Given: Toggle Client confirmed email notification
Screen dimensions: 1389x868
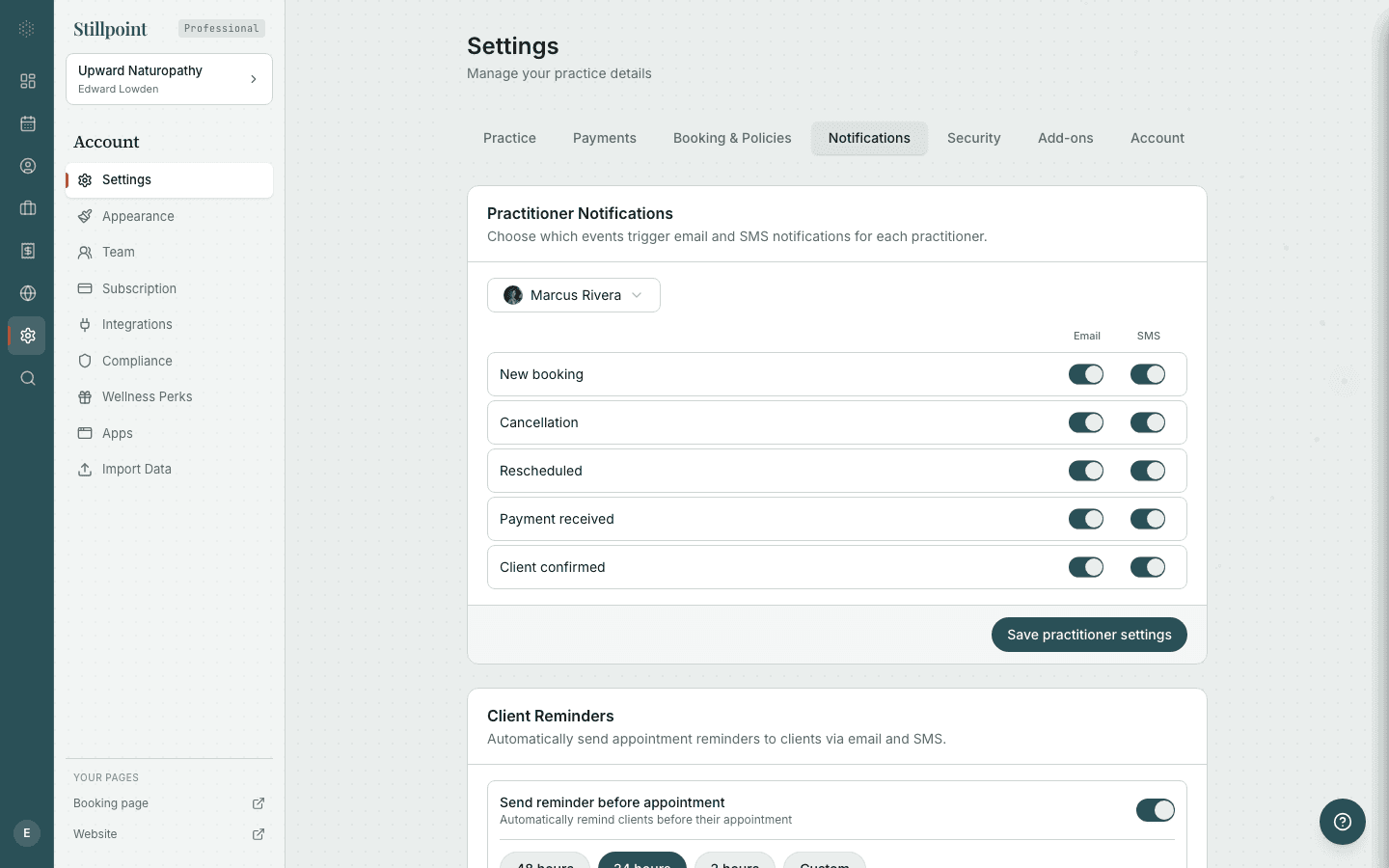Looking at the screenshot, I should (1086, 567).
